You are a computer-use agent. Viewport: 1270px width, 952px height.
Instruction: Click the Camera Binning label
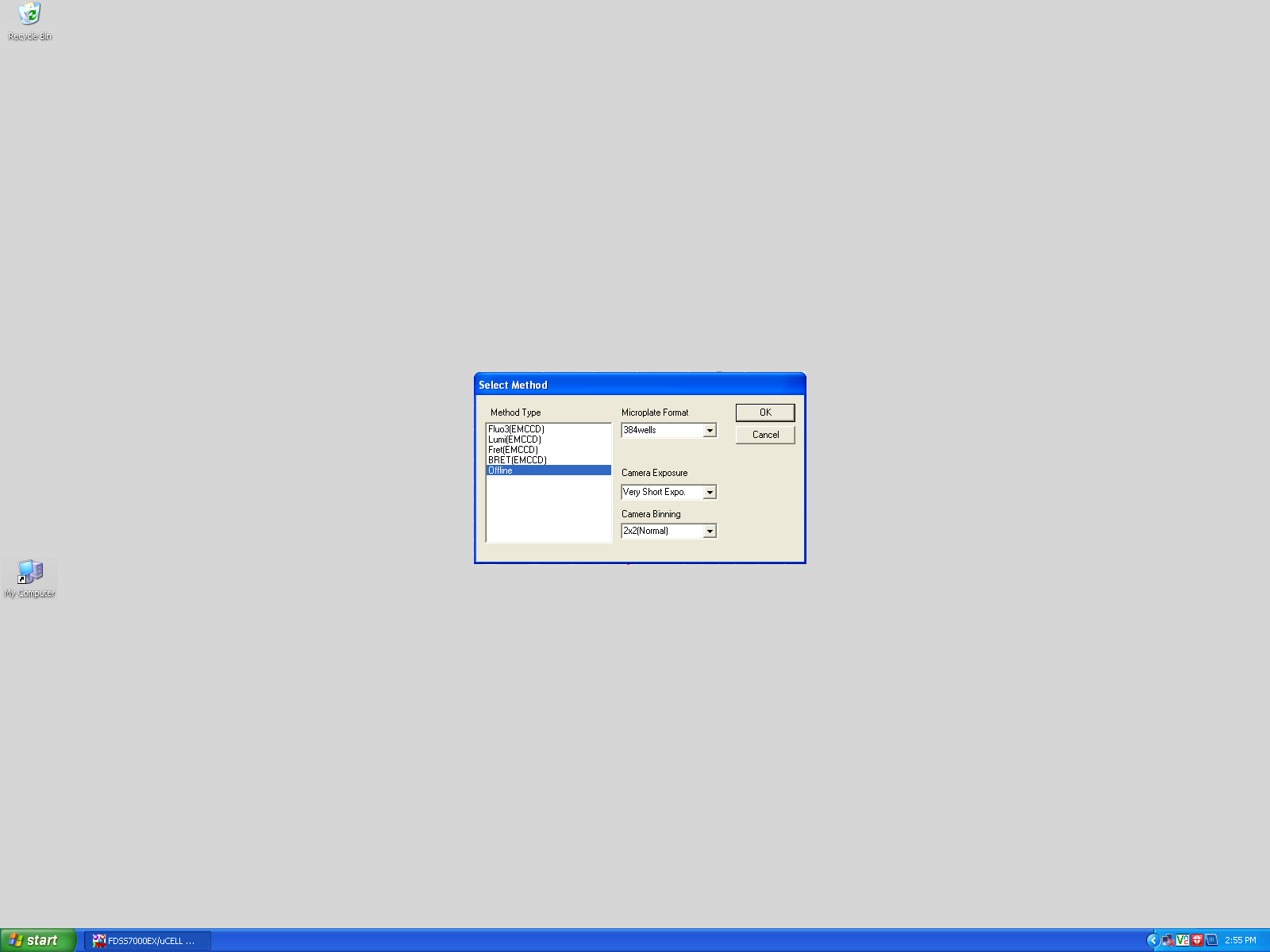coord(651,514)
